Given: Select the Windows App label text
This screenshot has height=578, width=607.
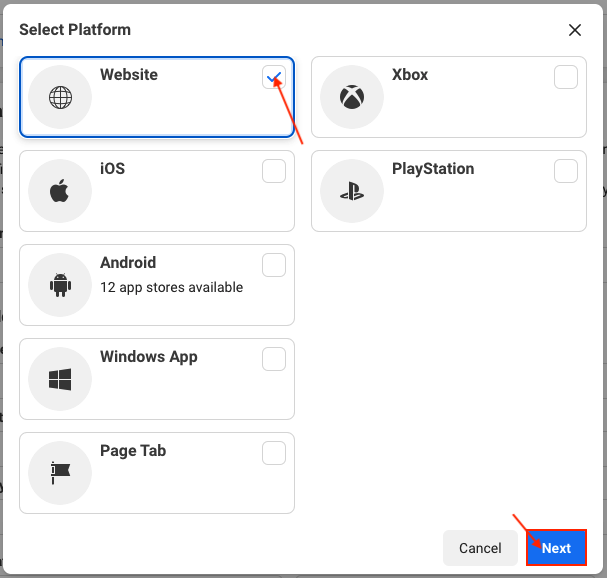Looking at the screenshot, I should pyautogui.click(x=149, y=357).
